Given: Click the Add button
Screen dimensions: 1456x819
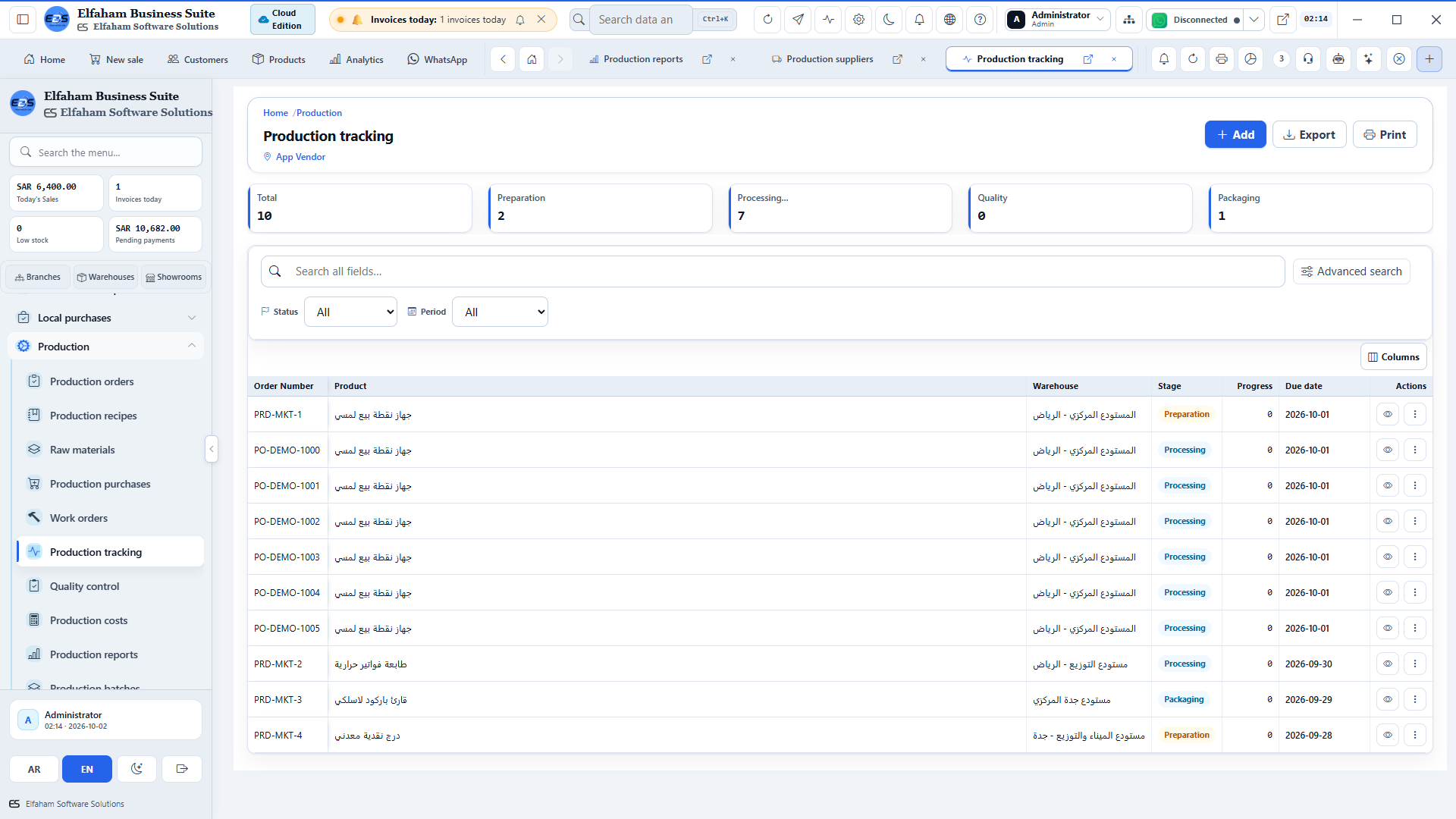Looking at the screenshot, I should 1235,135.
